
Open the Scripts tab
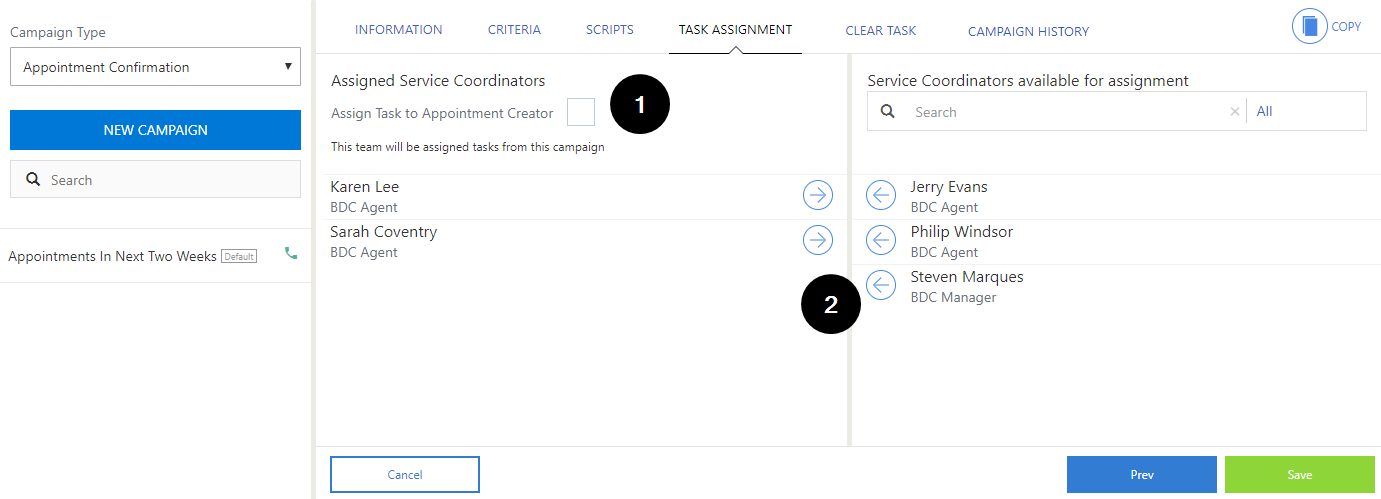(610, 30)
